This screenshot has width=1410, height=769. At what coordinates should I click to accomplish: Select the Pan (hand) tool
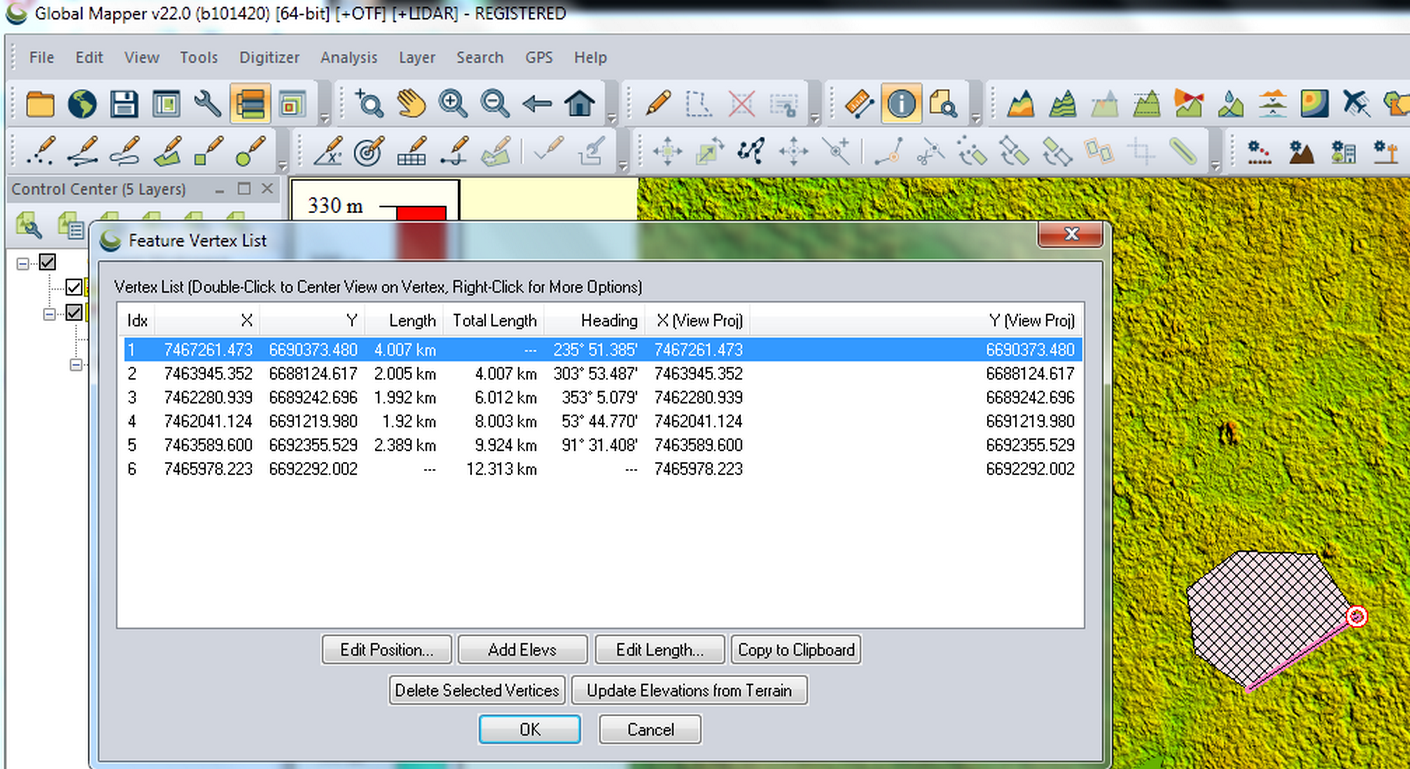[411, 103]
